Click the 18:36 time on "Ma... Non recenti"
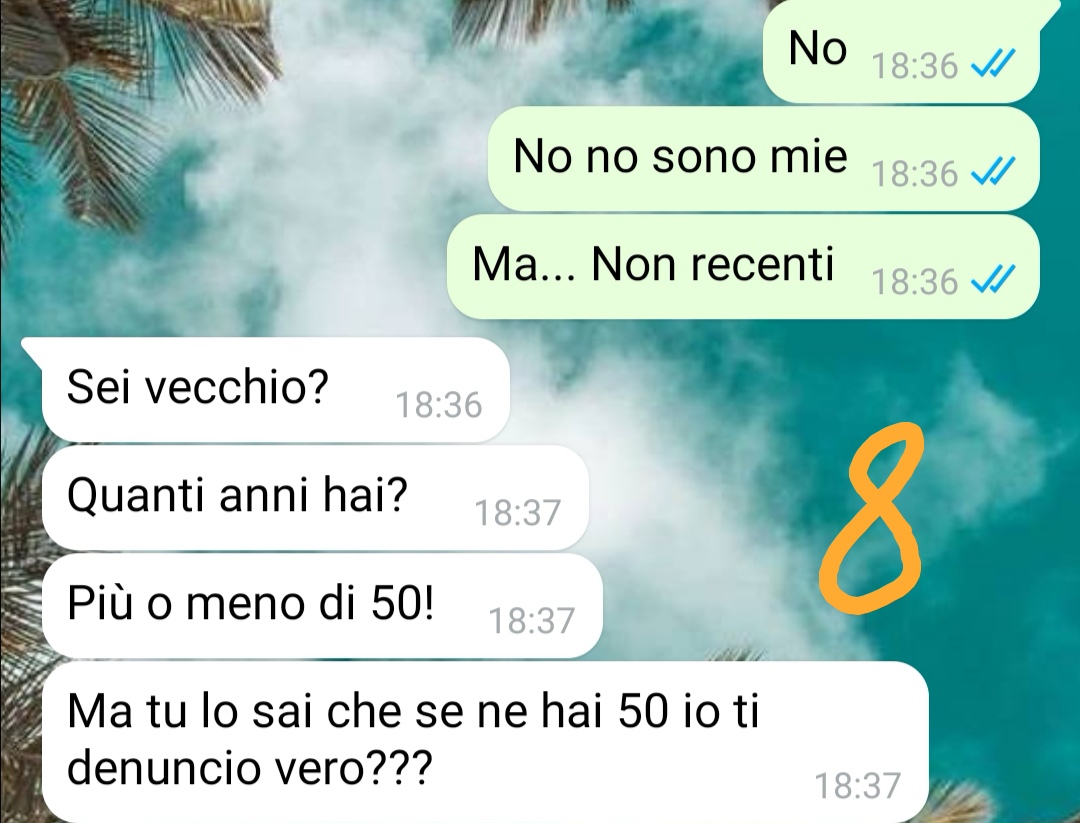Image resolution: width=1080 pixels, height=823 pixels. tap(915, 282)
